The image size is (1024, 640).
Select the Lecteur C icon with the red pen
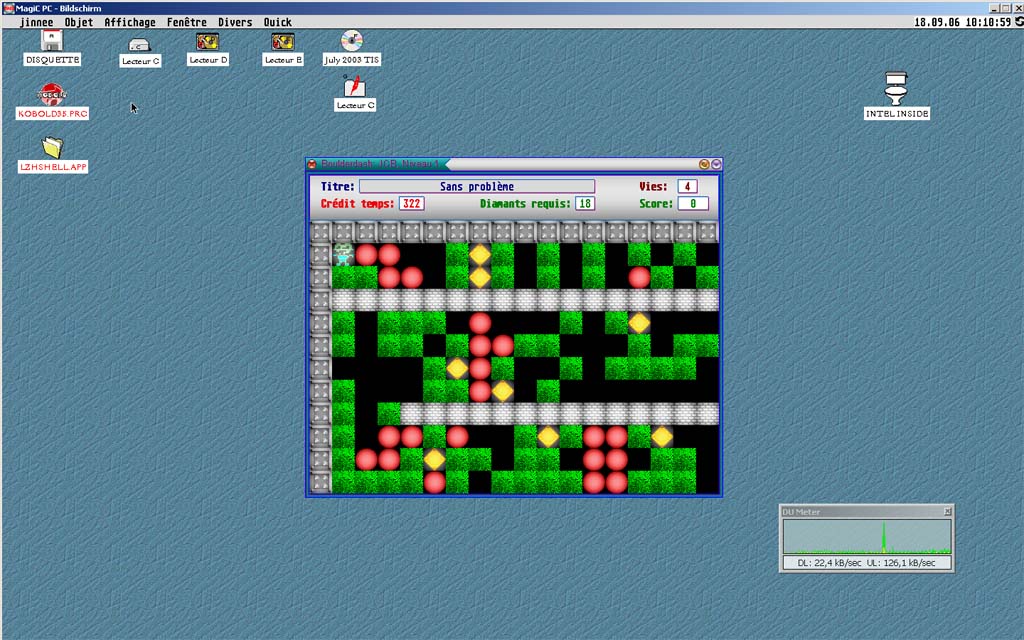click(x=355, y=86)
